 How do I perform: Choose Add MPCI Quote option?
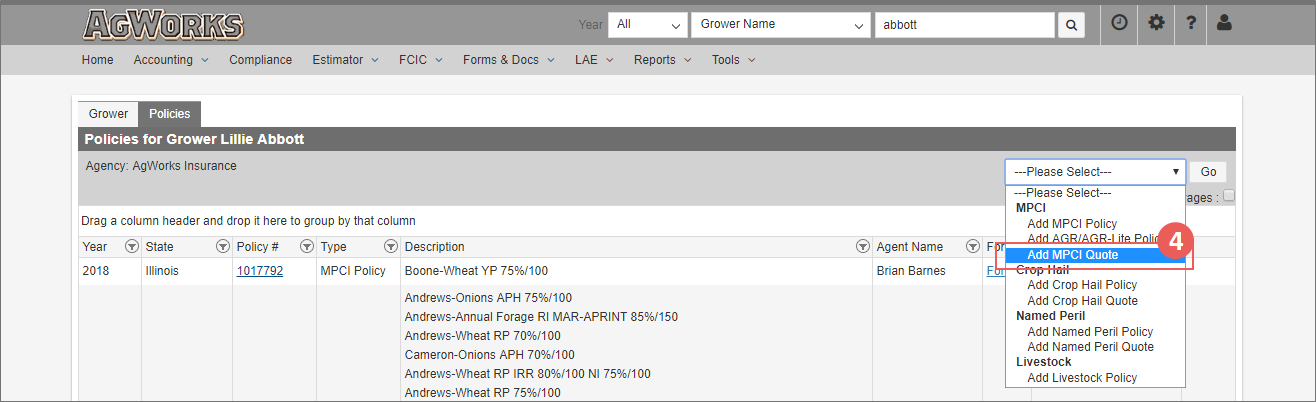[x=1095, y=255]
